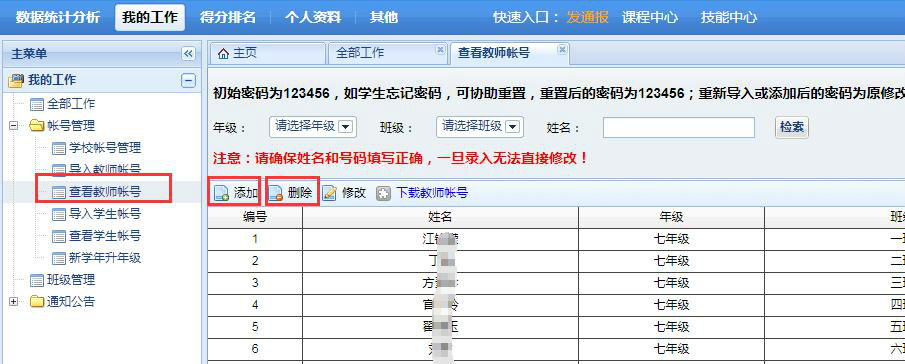
Task: Click list icon beside 查看学生帐号
Action: 59,236
